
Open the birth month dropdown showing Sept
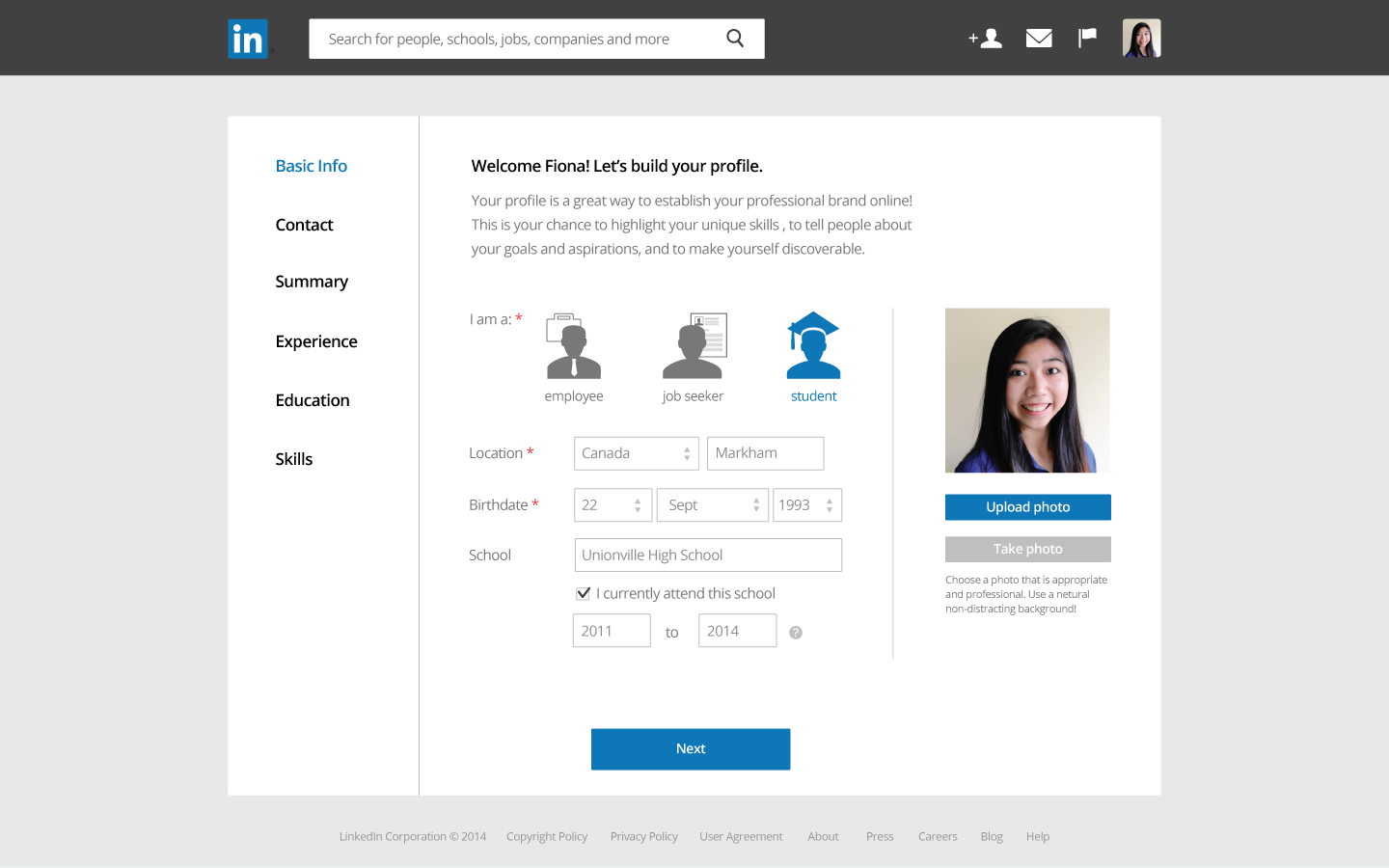(713, 505)
